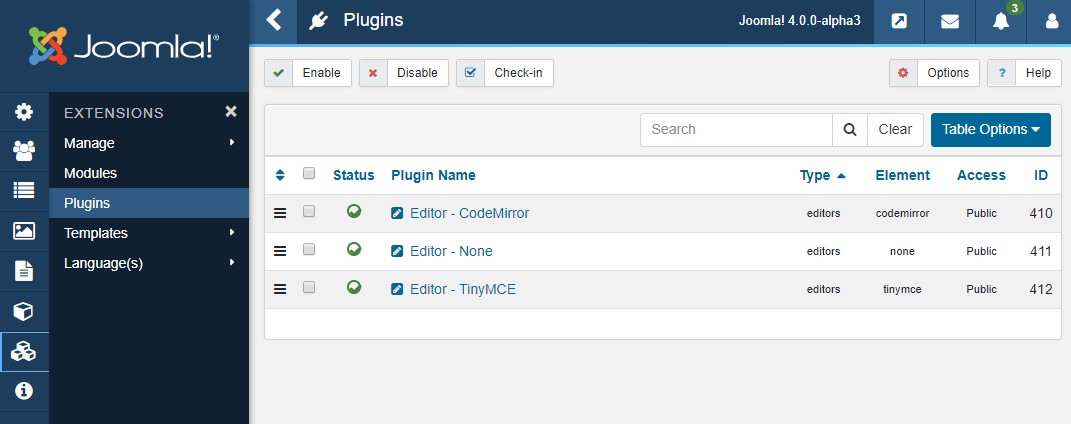Screen dimensions: 1071x424
Task: Select Plugins in Extensions menu
Action: tap(149, 203)
